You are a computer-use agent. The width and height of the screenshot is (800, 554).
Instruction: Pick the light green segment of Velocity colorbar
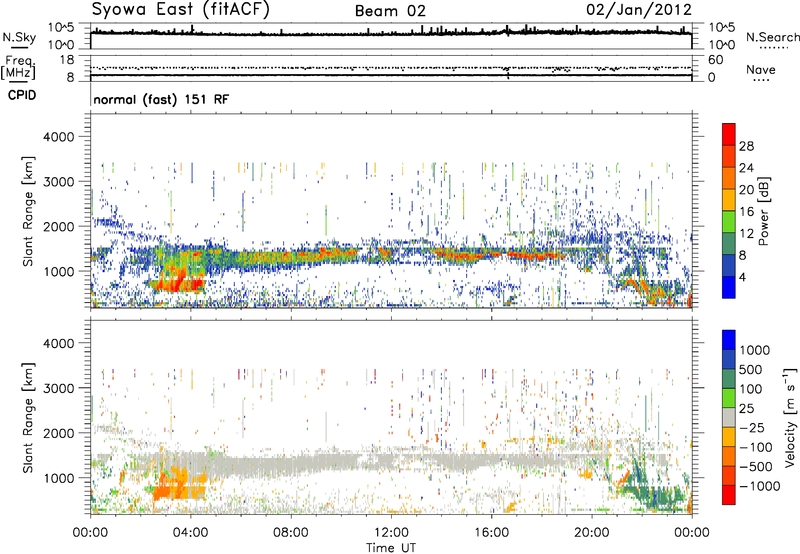click(x=729, y=398)
